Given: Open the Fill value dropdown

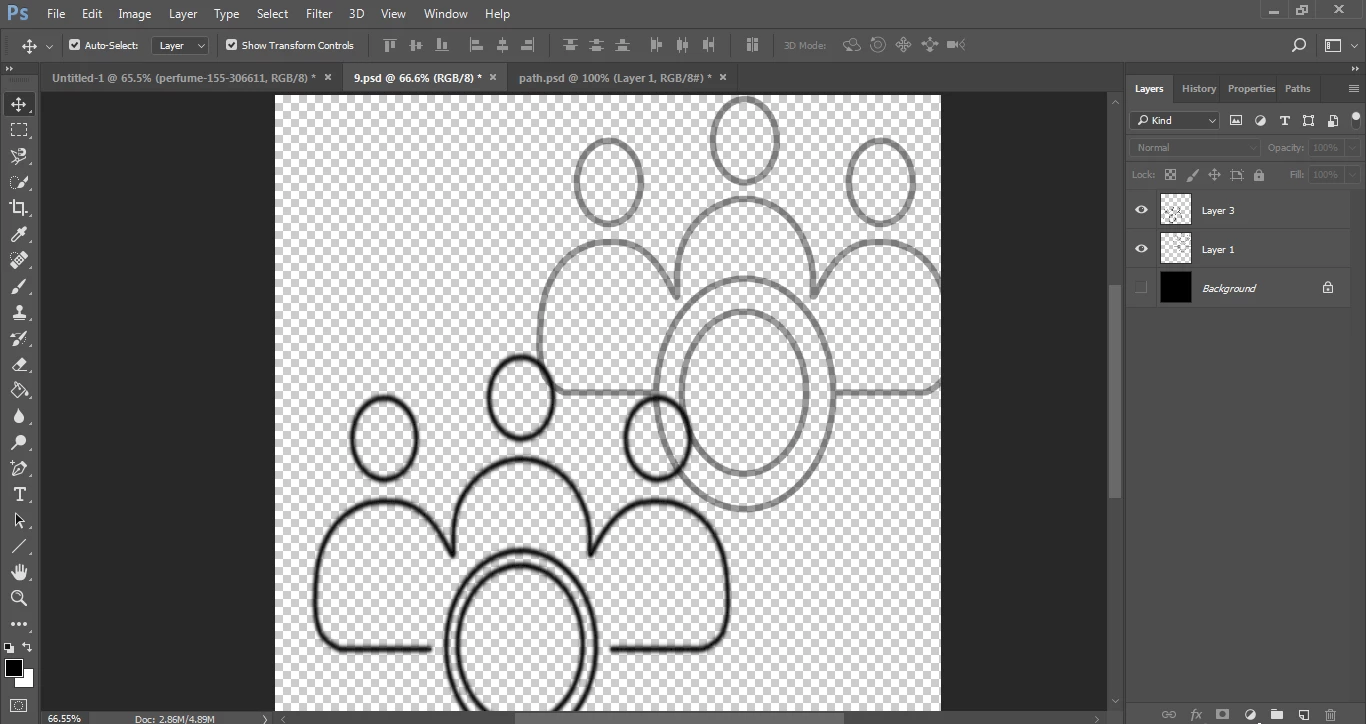Looking at the screenshot, I should [x=1353, y=175].
